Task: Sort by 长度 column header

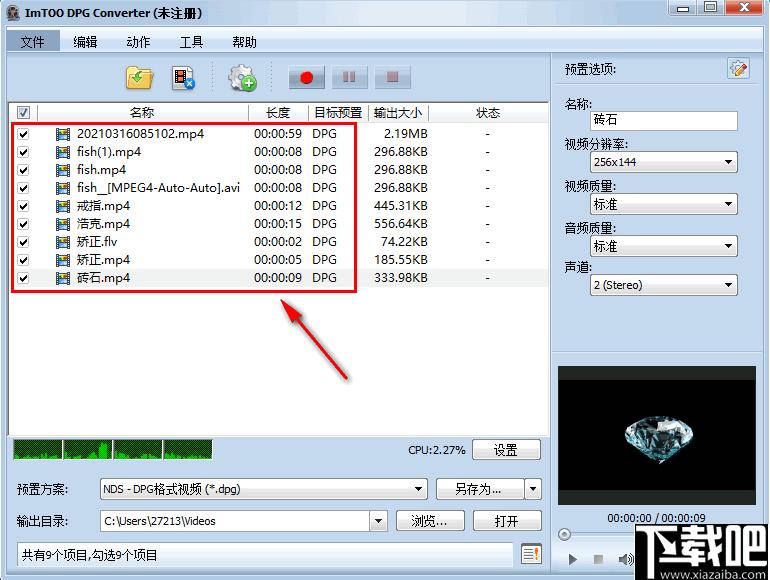Action: pyautogui.click(x=278, y=113)
